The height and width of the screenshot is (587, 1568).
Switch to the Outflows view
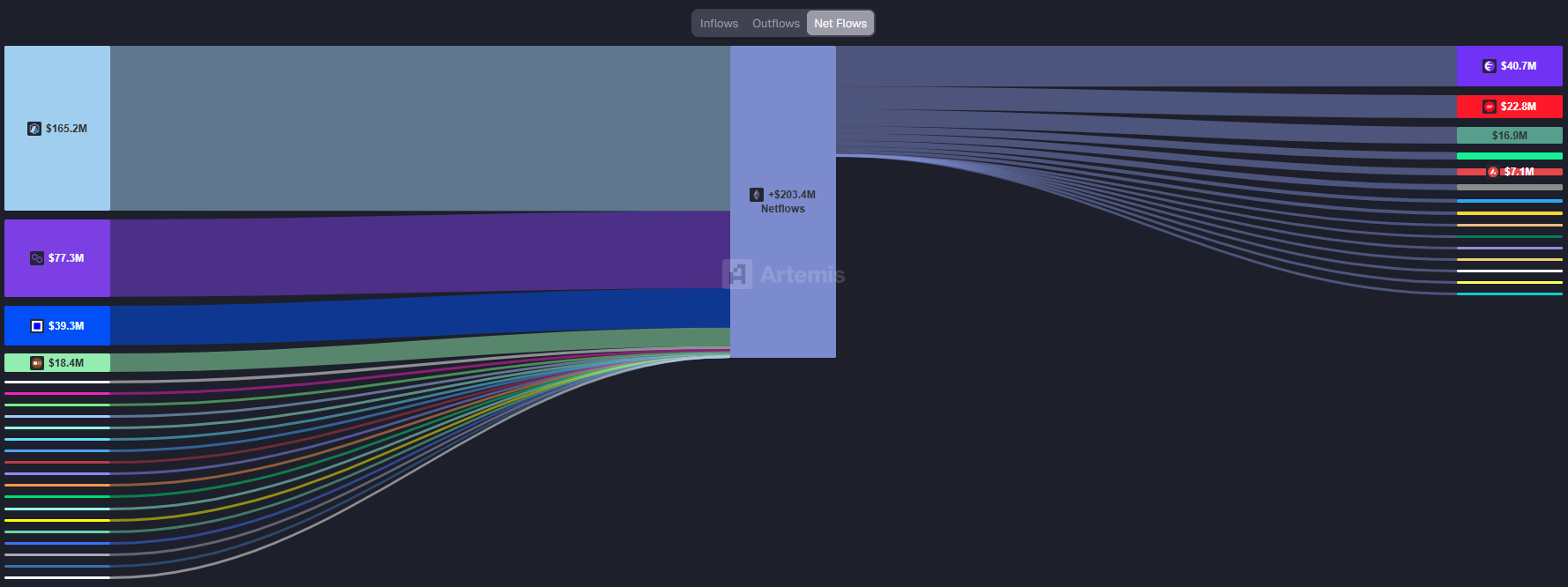tap(776, 24)
